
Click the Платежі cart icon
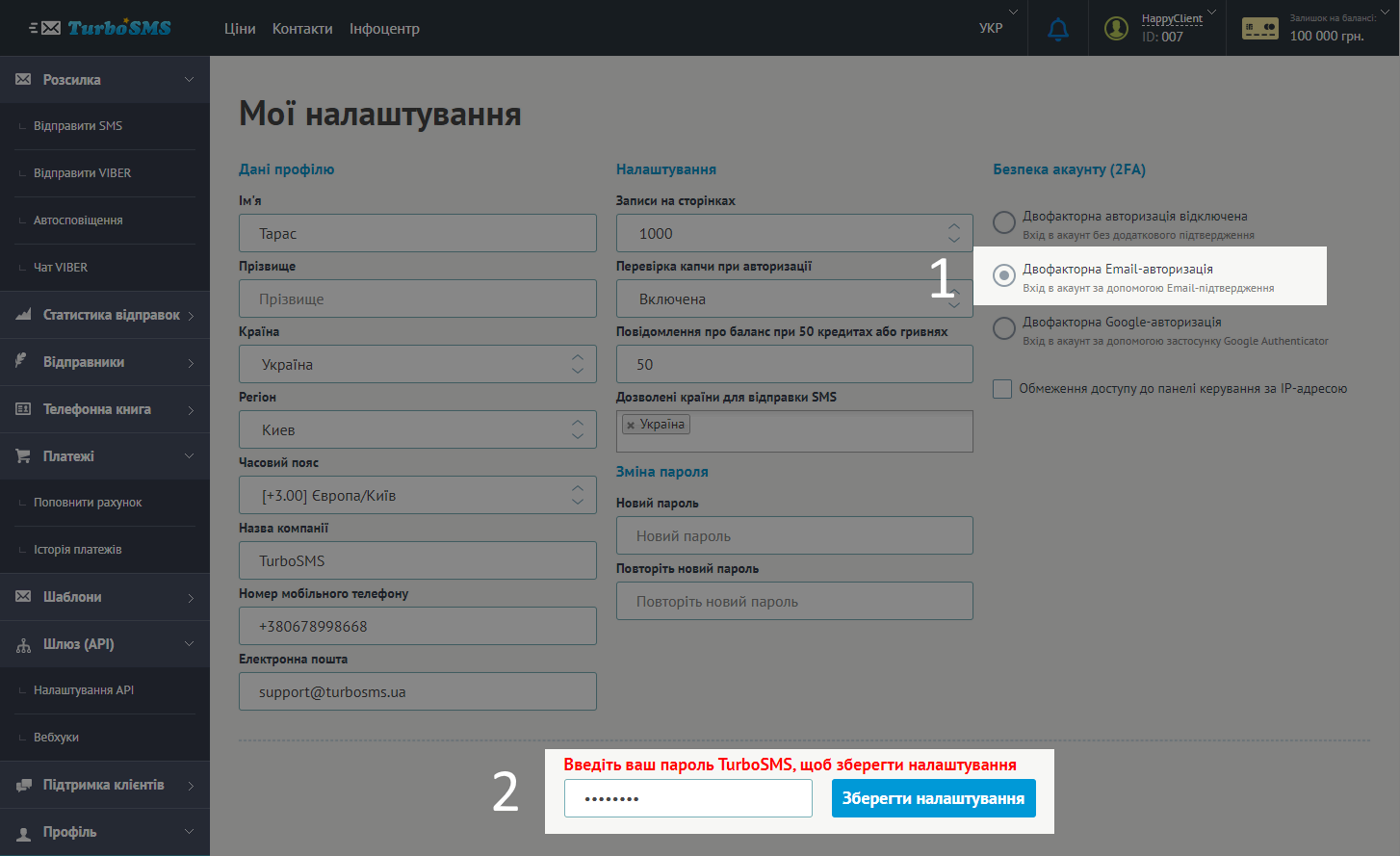(x=23, y=455)
